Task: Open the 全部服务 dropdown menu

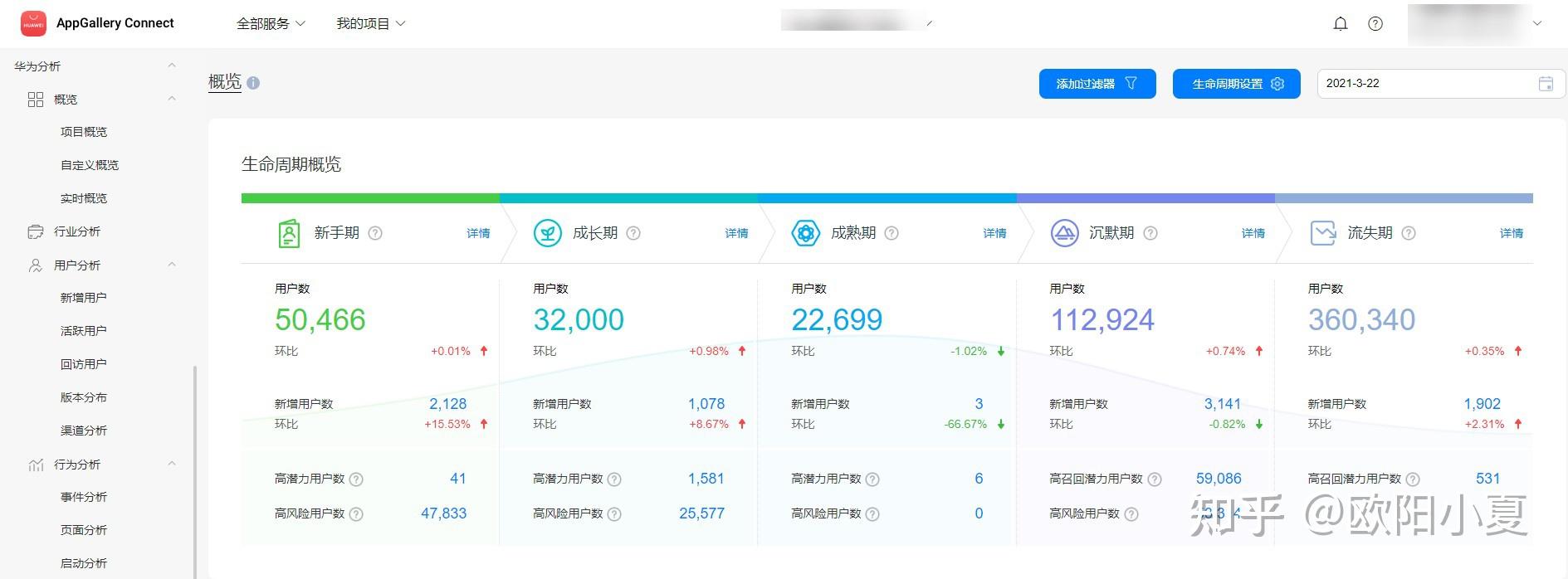Action: click(x=271, y=24)
